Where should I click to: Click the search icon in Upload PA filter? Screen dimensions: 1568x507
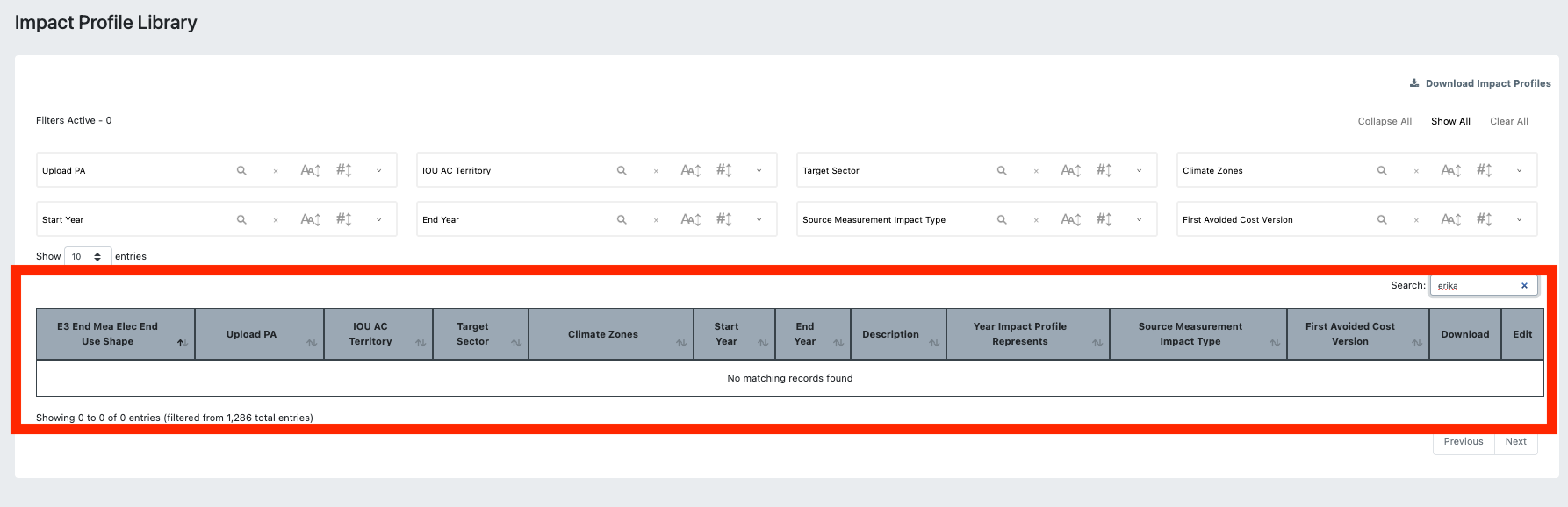click(241, 170)
